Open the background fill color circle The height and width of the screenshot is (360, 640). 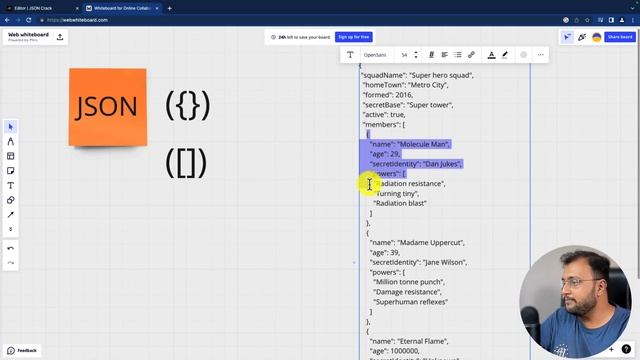pyautogui.click(x=524, y=55)
